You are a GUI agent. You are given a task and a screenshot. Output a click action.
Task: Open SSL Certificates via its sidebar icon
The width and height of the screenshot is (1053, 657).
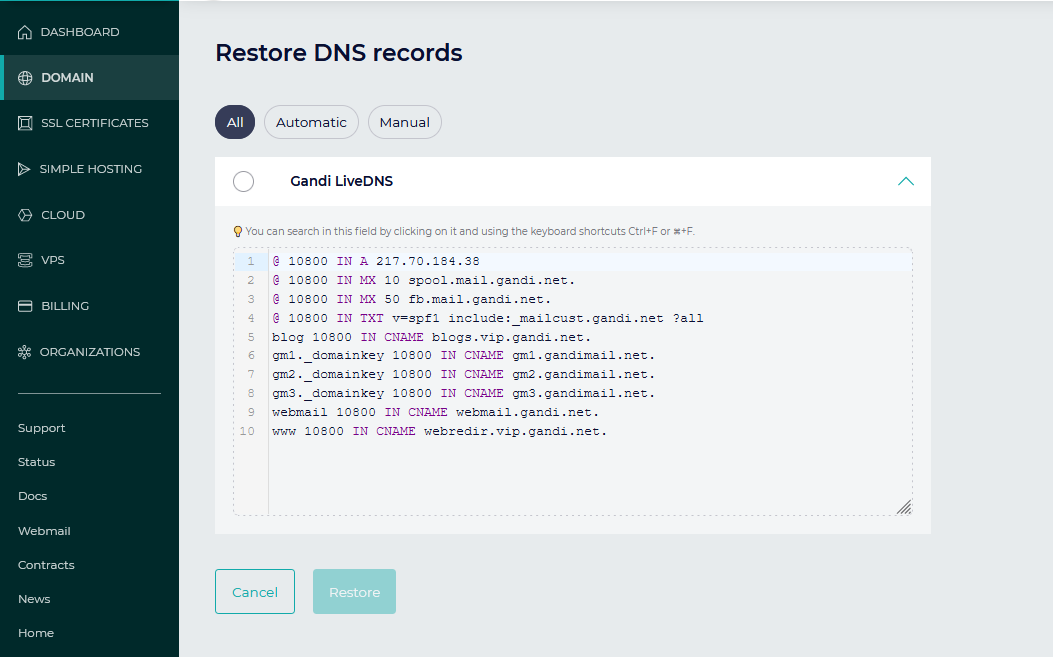25,123
